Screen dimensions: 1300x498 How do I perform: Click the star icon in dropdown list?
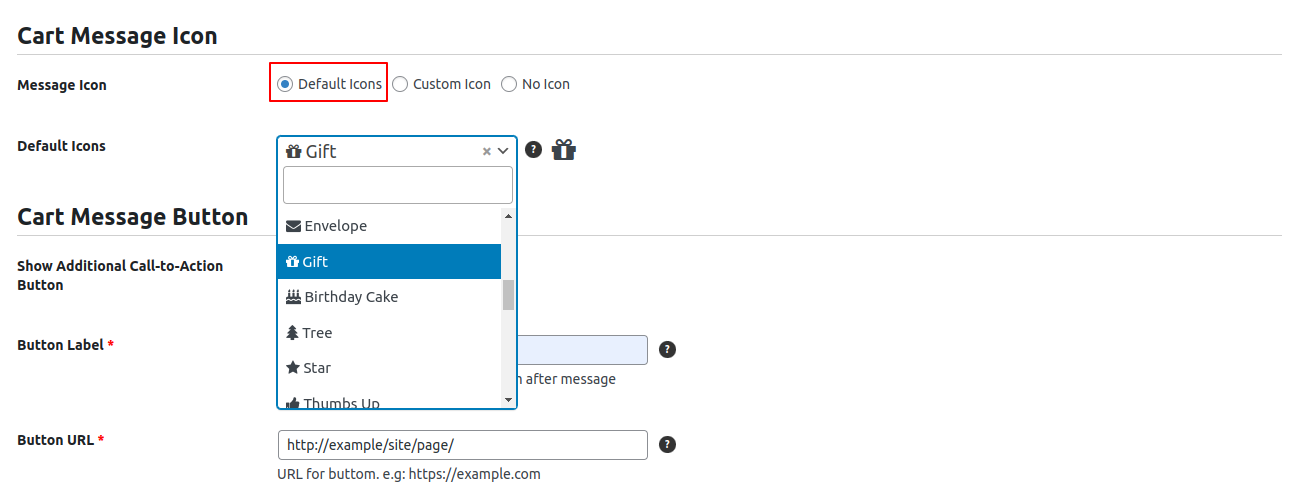coord(293,368)
